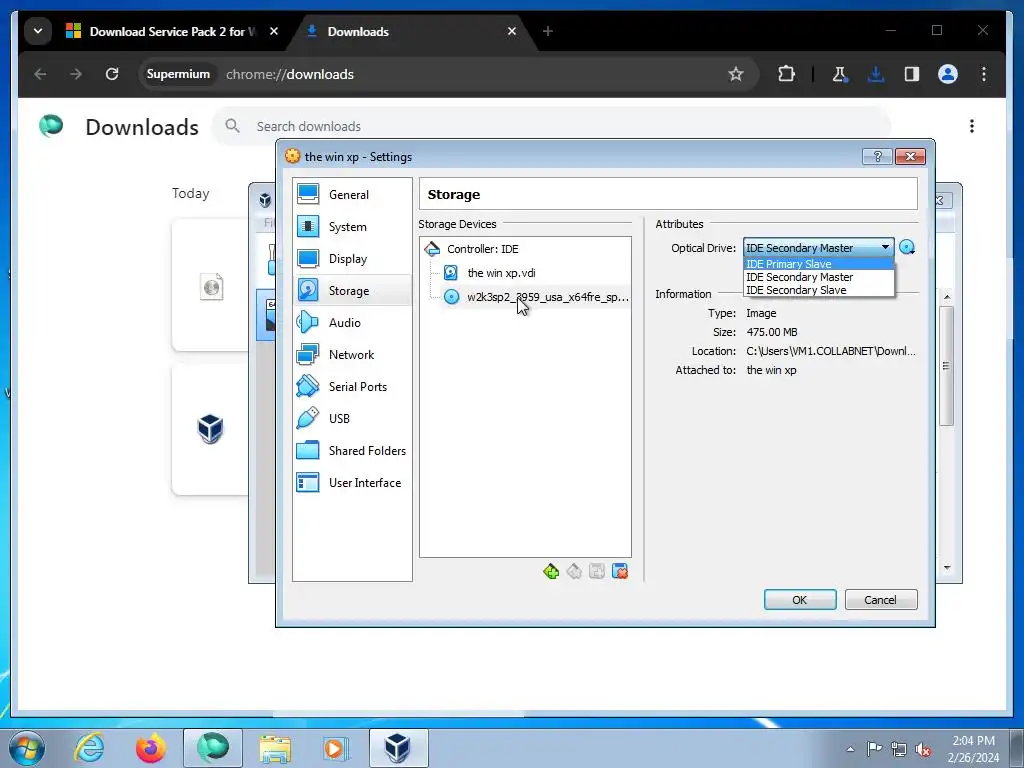Close the win xp Settings dialog
1024x768 pixels.
(x=910, y=156)
